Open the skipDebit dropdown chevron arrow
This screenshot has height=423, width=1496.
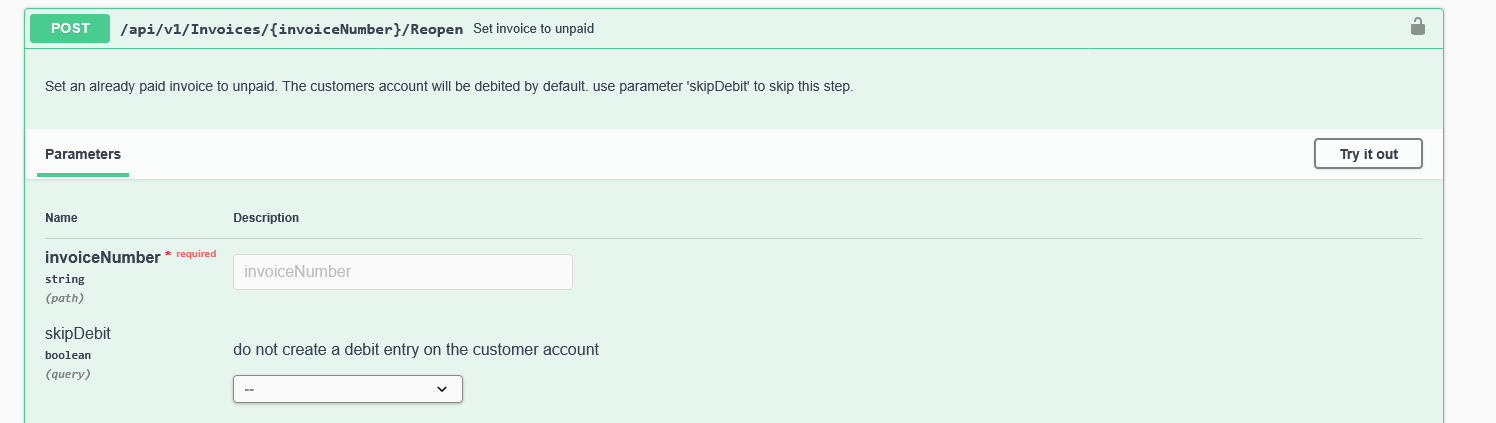442,389
